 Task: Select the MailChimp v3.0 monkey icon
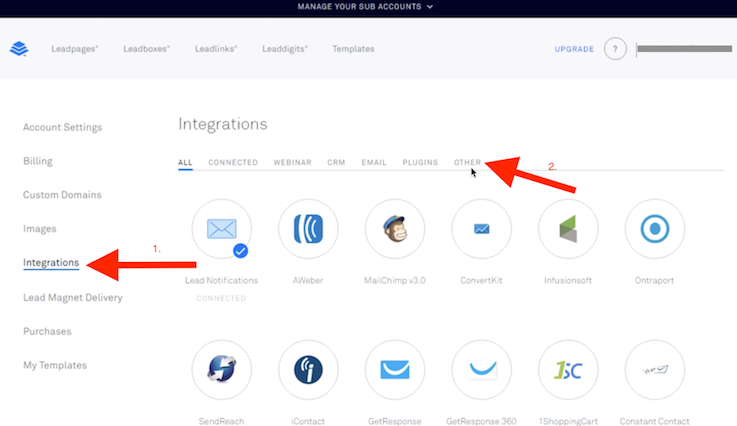click(x=395, y=229)
